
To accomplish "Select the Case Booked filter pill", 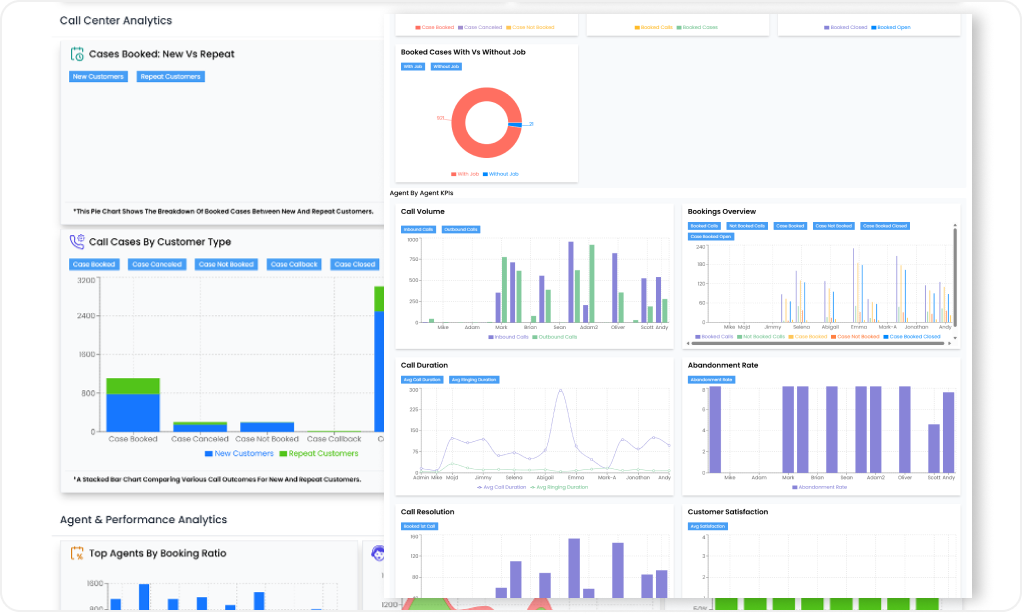I will point(93,264).
